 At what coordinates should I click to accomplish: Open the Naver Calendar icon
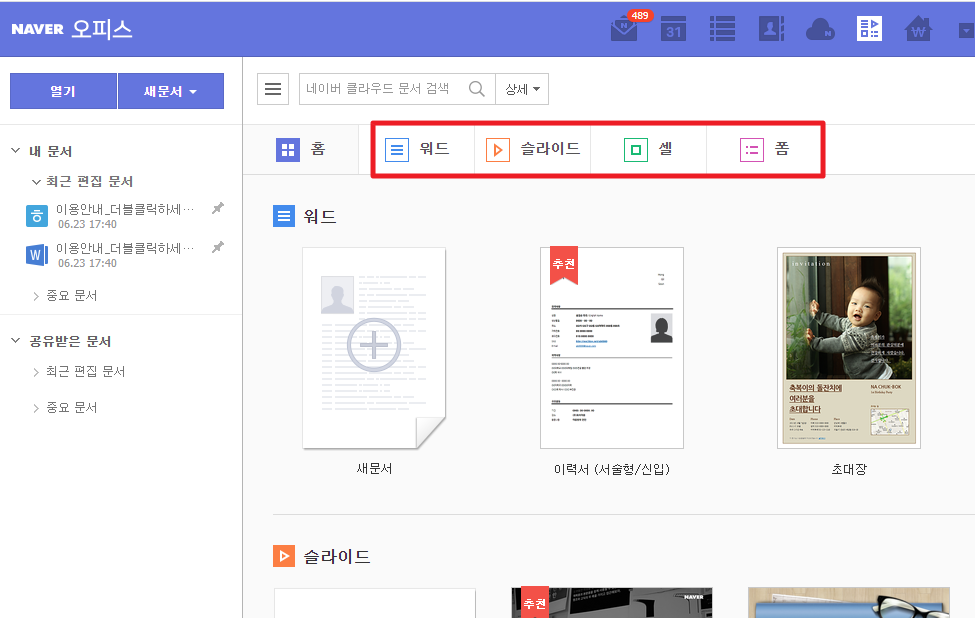point(673,29)
